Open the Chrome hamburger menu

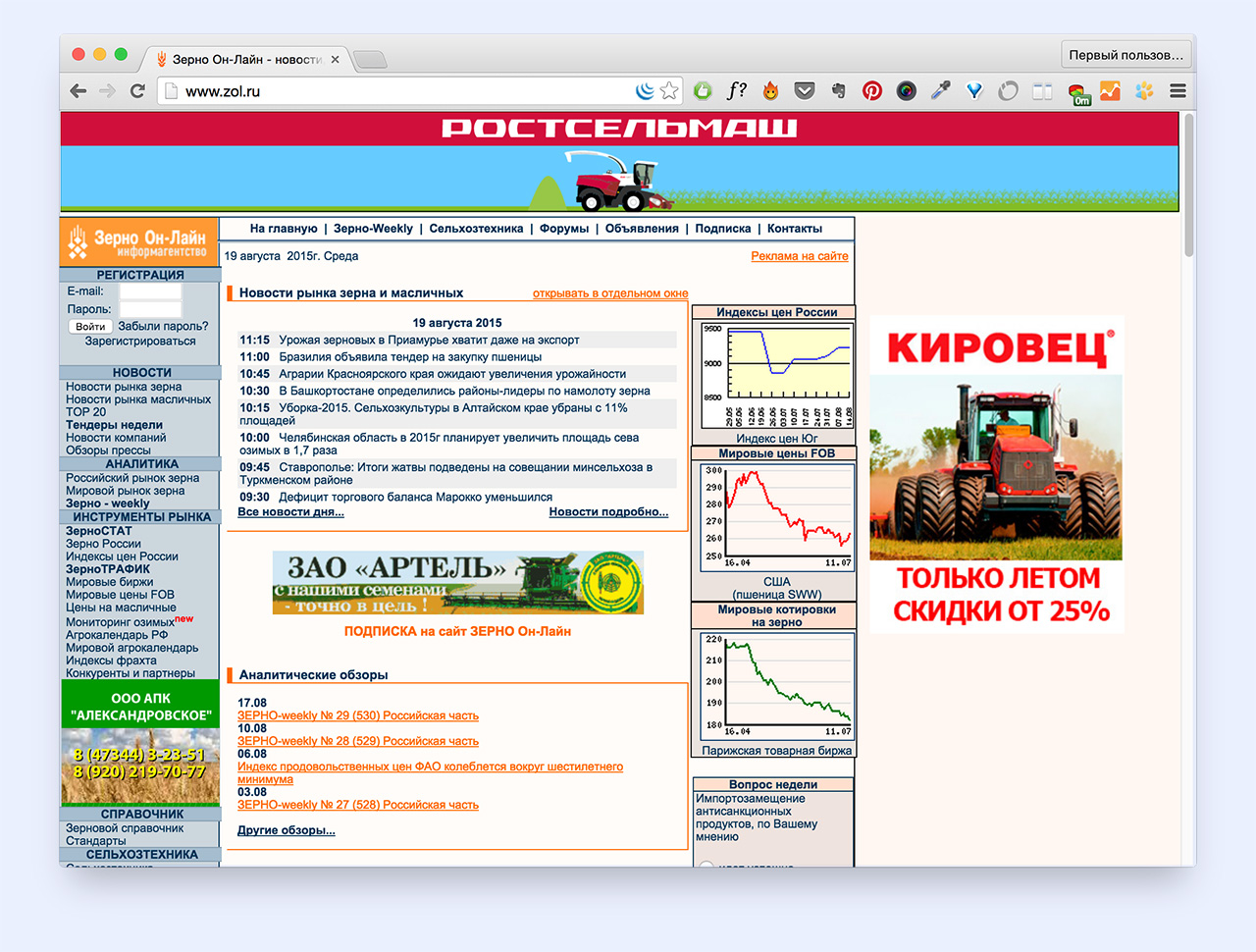click(1178, 91)
